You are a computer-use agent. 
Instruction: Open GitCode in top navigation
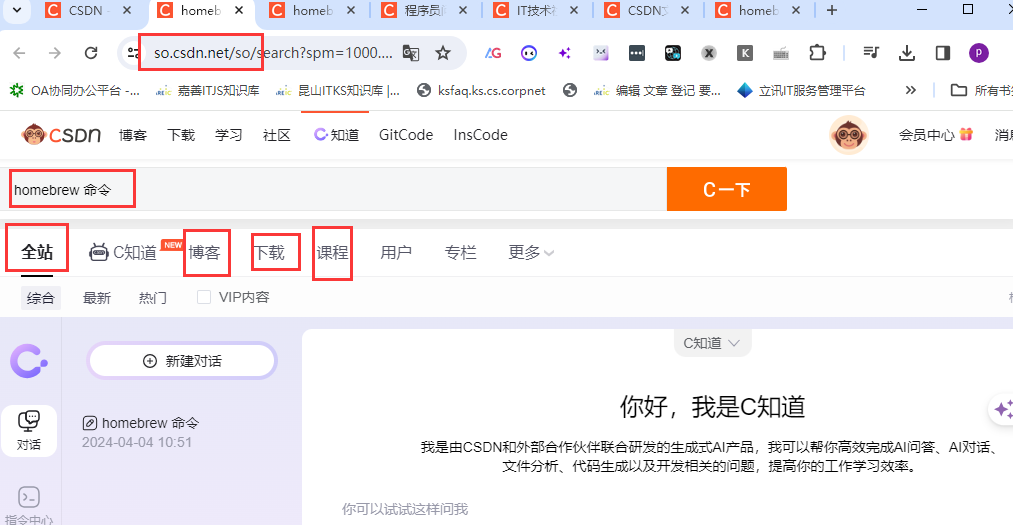click(x=406, y=135)
